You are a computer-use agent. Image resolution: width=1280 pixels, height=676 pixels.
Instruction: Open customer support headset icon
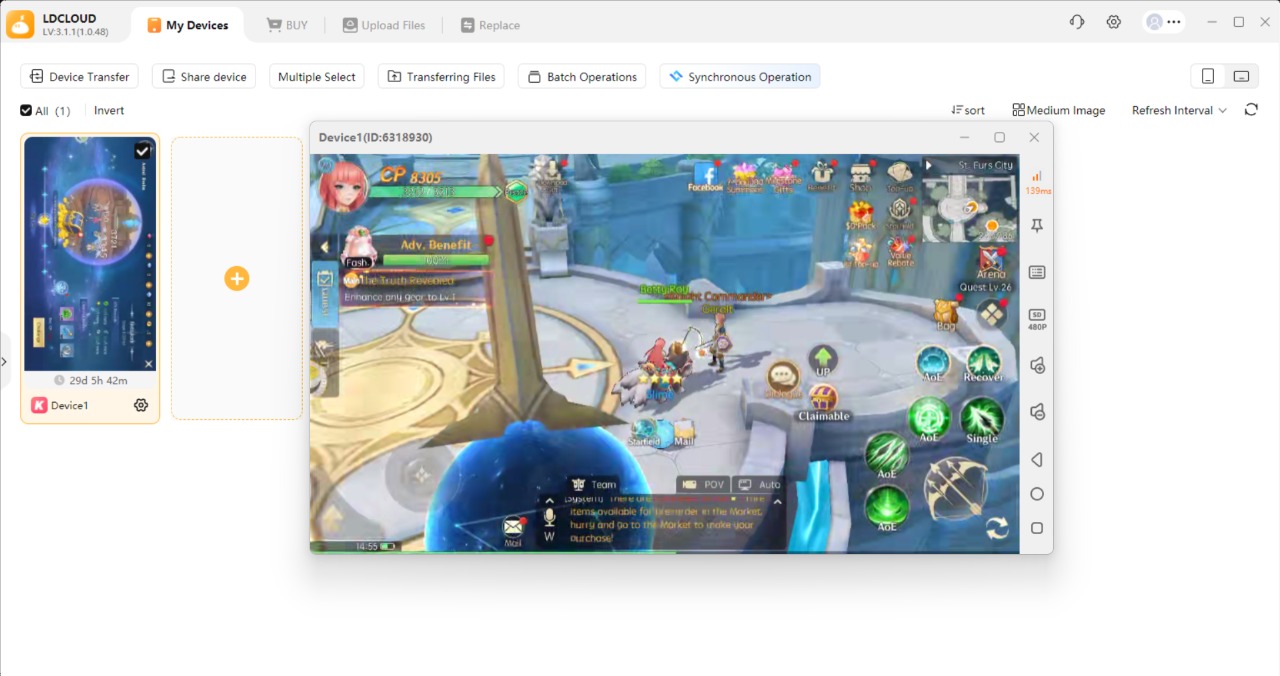pyautogui.click(x=1077, y=22)
